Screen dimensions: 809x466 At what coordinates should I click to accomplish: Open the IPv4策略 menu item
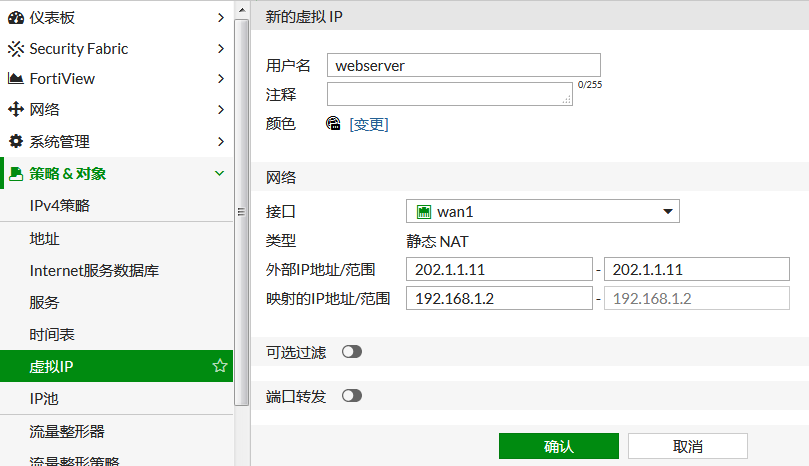pos(60,205)
